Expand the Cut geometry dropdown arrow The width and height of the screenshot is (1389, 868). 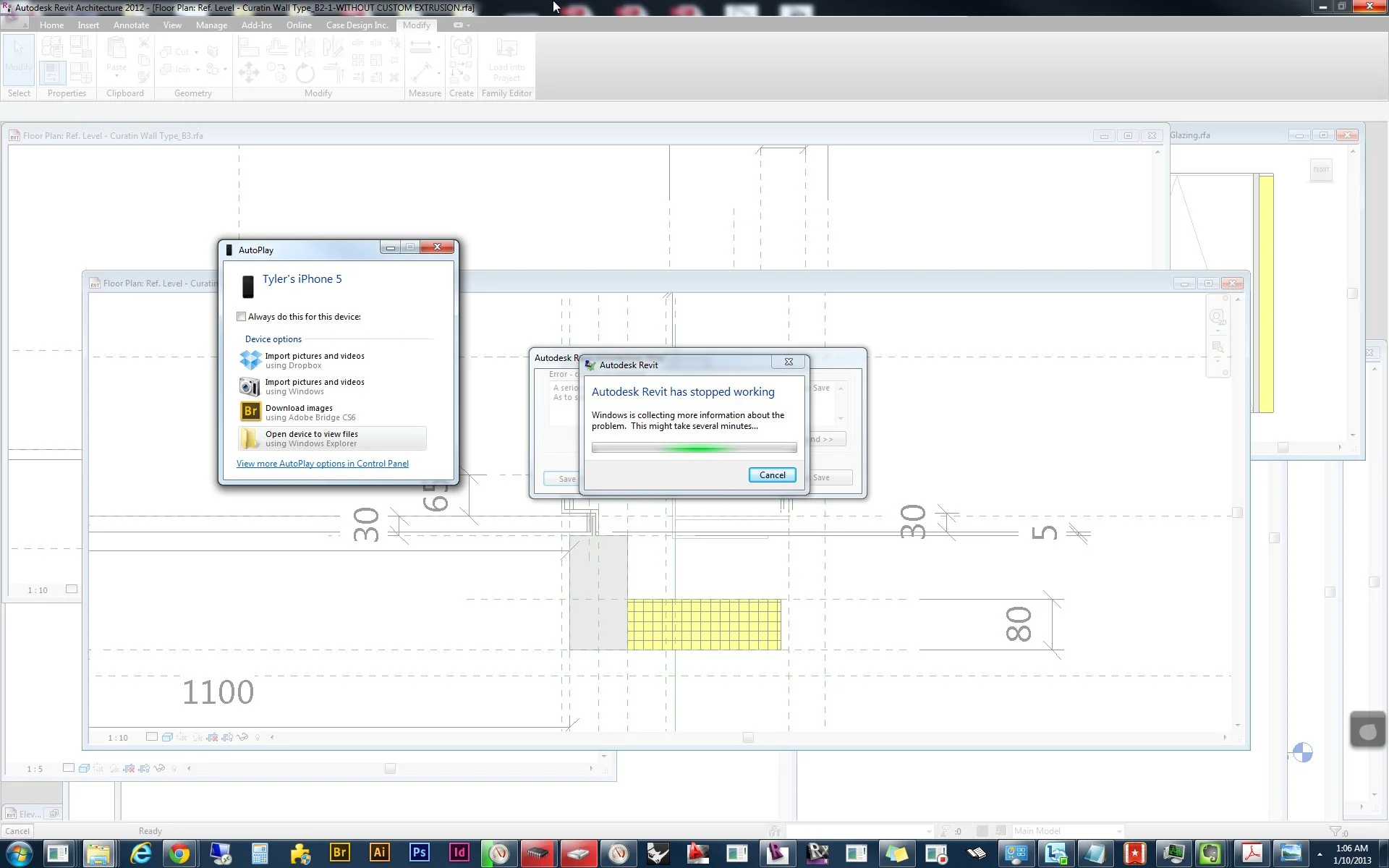pyautogui.click(x=196, y=52)
